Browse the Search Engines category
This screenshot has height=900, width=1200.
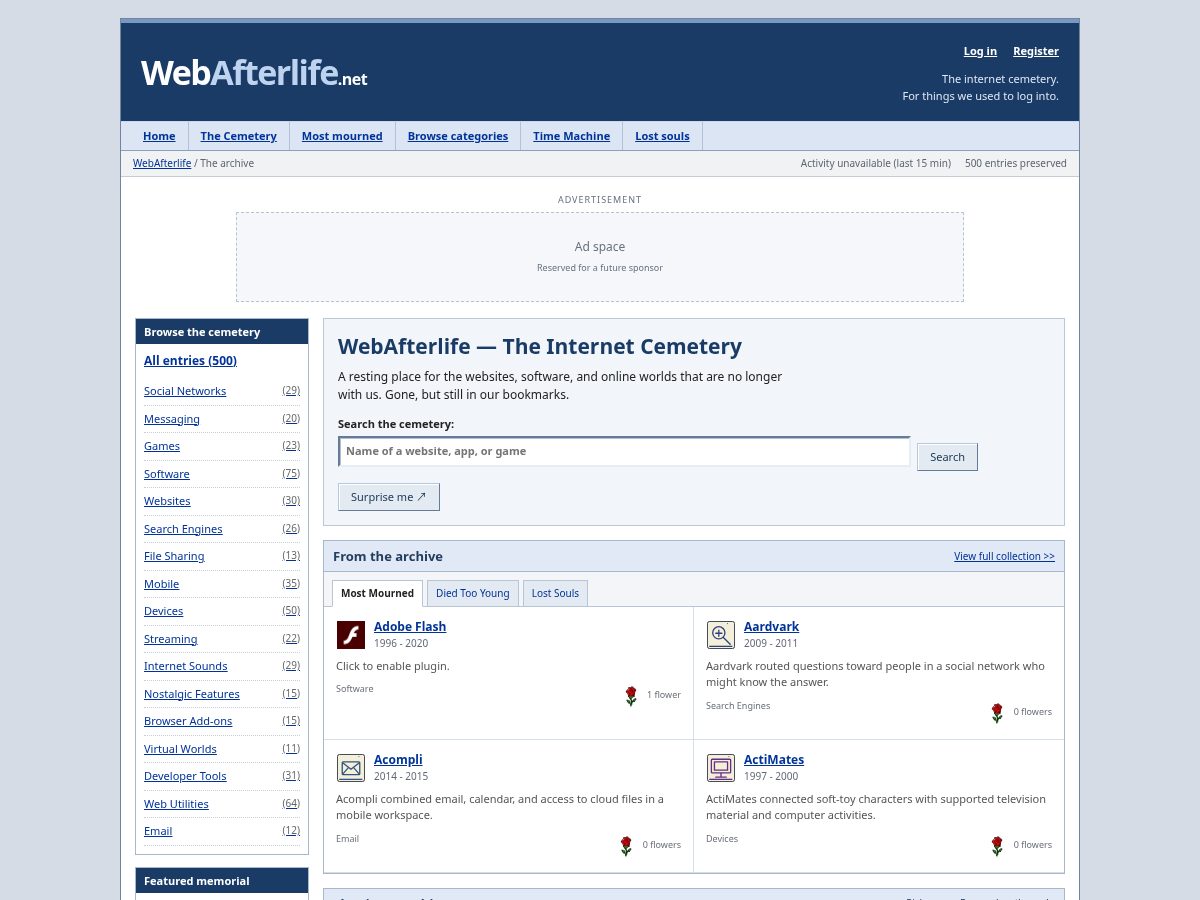183,529
